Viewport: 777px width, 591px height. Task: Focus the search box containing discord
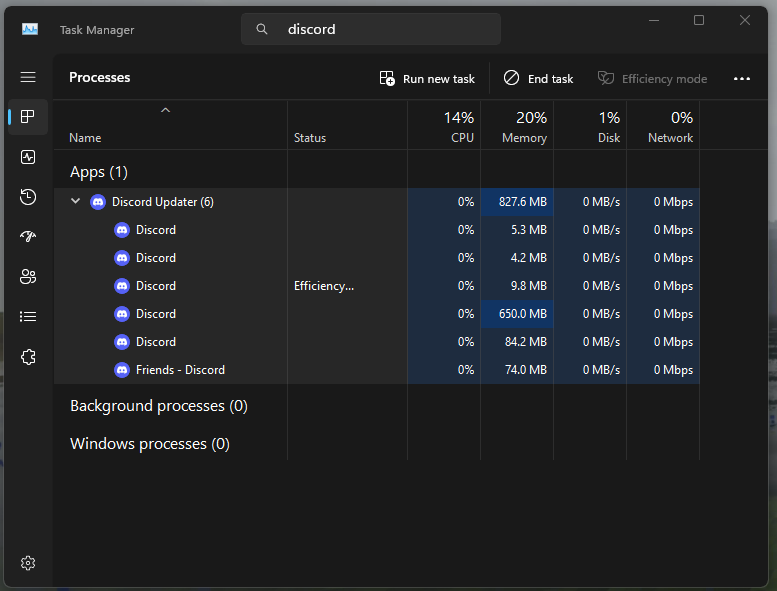pos(371,29)
